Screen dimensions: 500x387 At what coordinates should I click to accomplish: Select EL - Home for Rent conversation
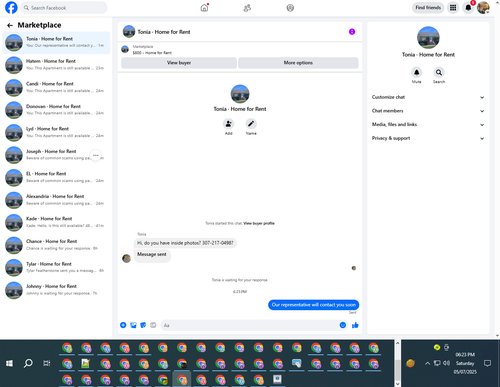click(x=56, y=178)
